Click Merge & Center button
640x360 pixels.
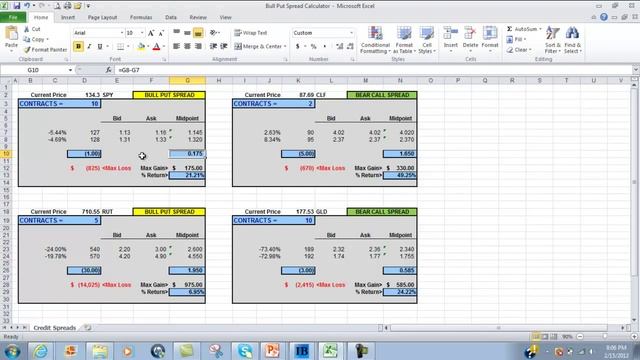pyautogui.click(x=258, y=47)
